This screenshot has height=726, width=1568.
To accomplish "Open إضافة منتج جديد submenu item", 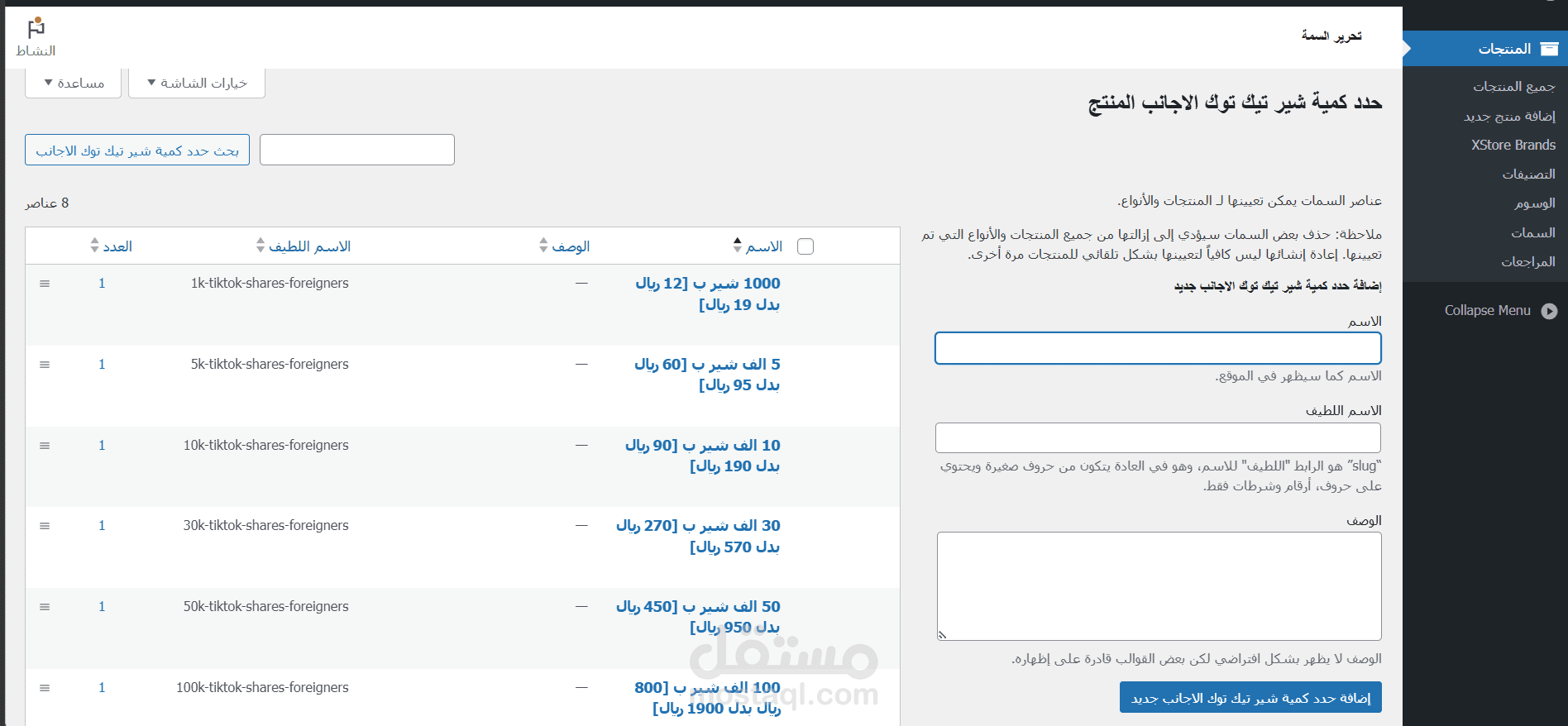I will point(1509,116).
